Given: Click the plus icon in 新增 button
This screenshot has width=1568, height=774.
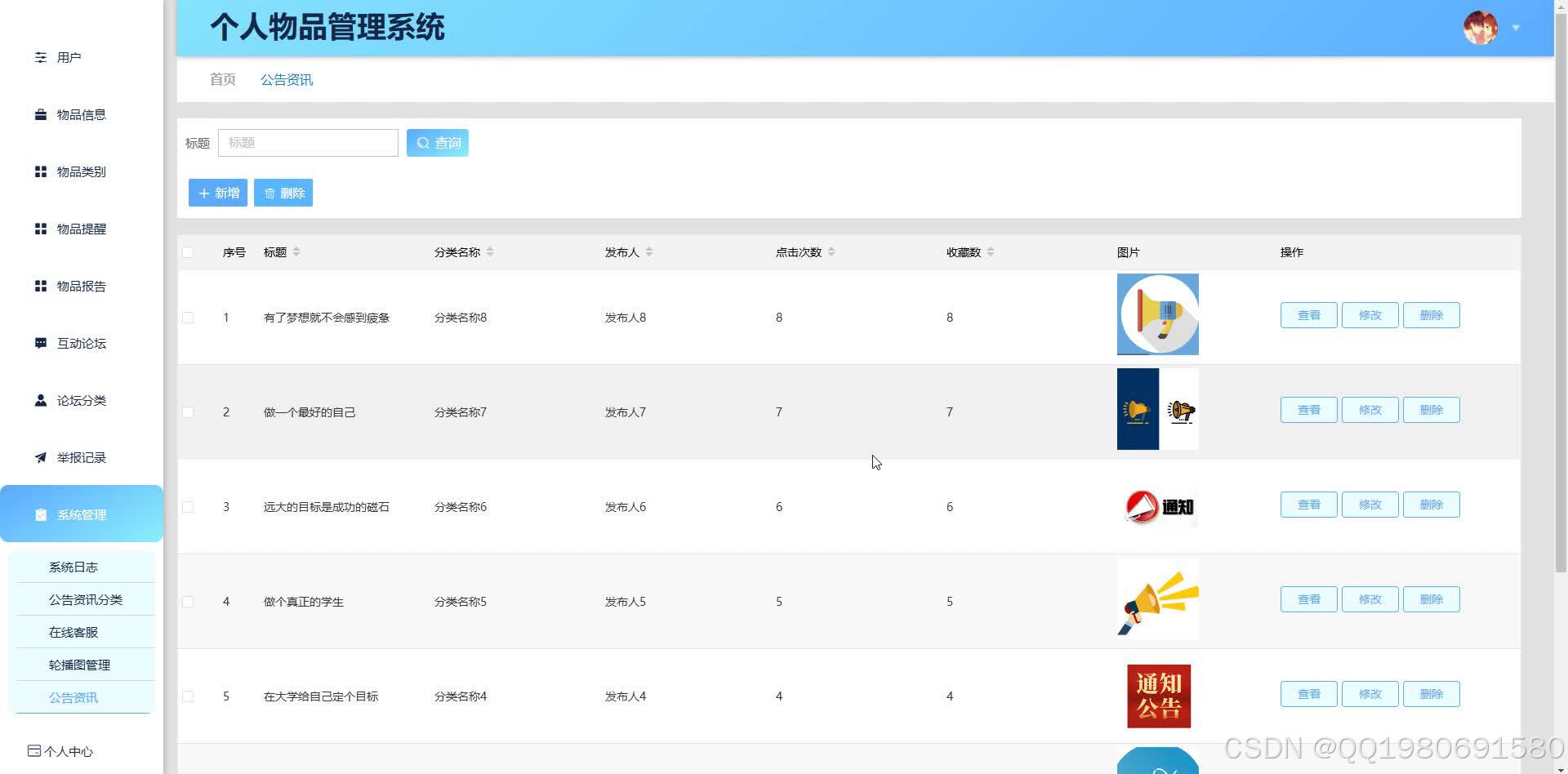Looking at the screenshot, I should point(204,193).
